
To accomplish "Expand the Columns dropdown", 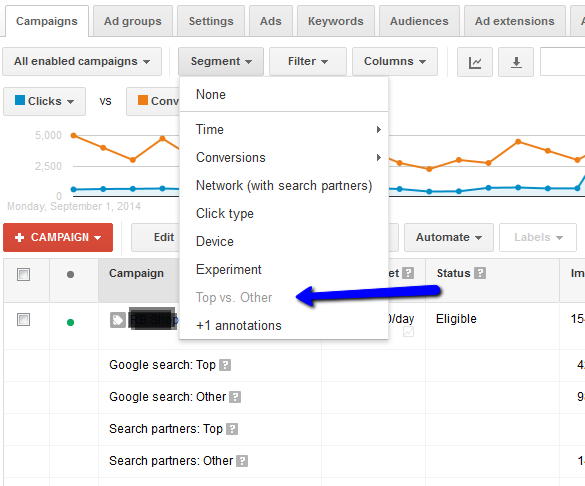I will pos(395,62).
